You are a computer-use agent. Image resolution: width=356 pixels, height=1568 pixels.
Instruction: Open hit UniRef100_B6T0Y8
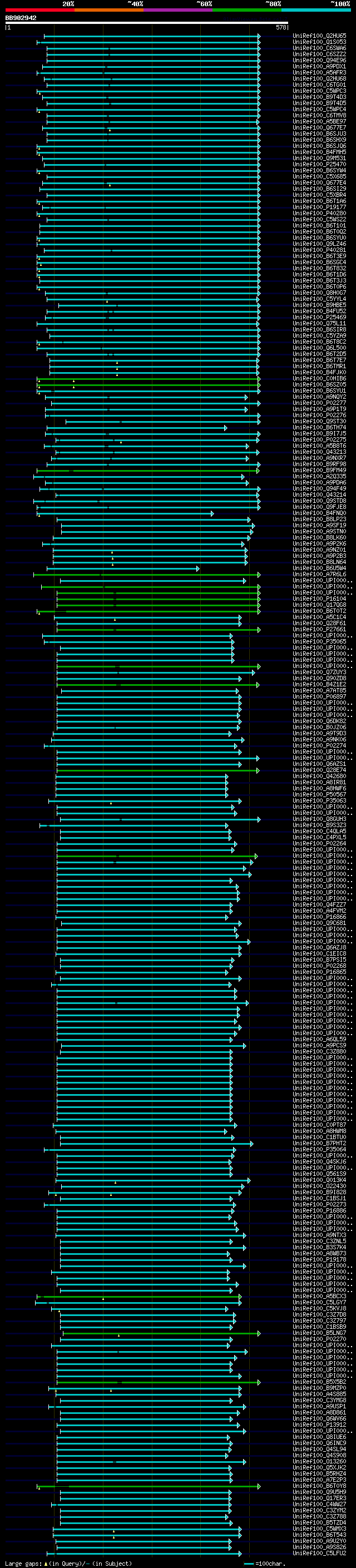319,1486
